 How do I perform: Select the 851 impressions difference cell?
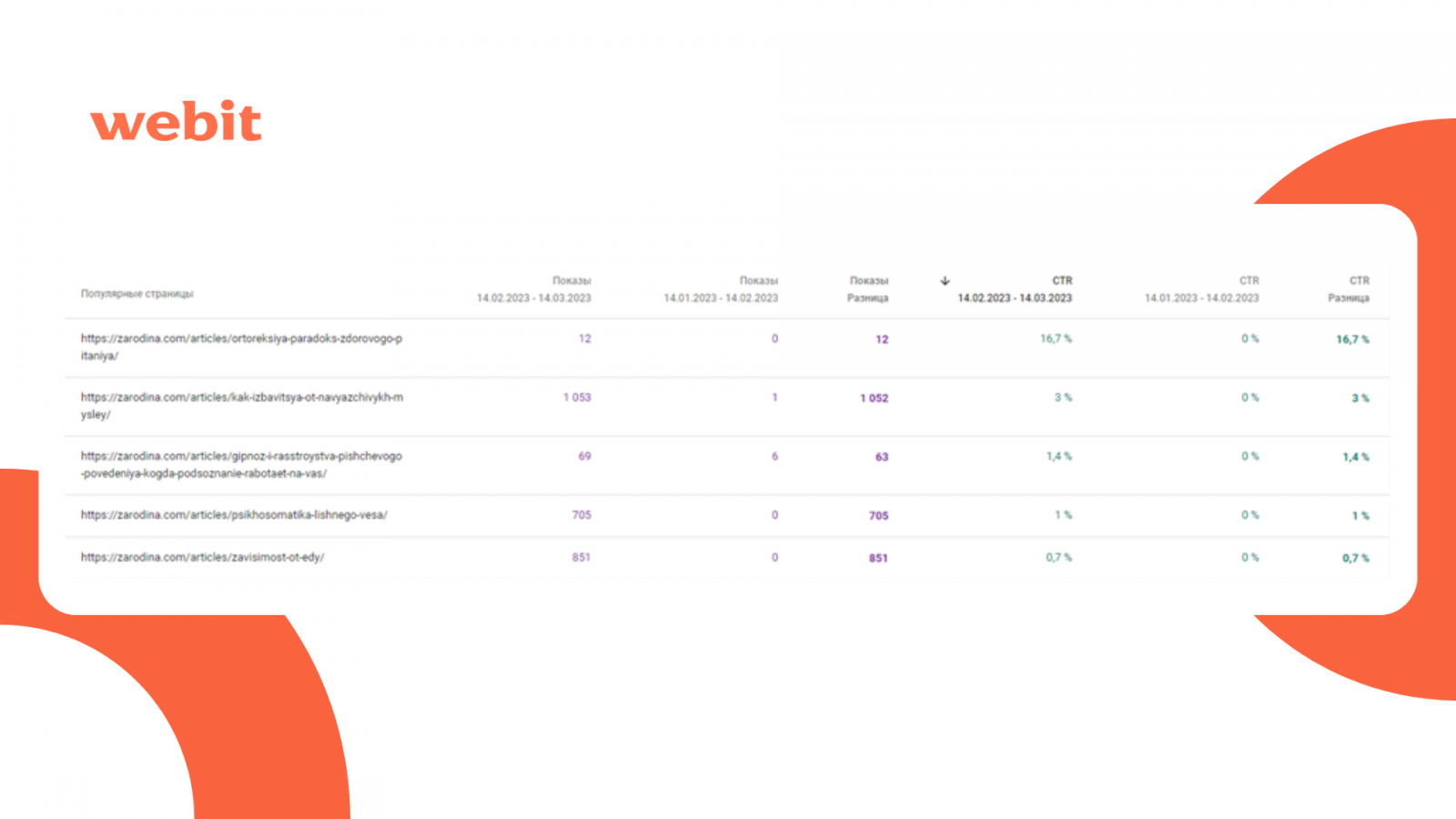click(x=878, y=558)
